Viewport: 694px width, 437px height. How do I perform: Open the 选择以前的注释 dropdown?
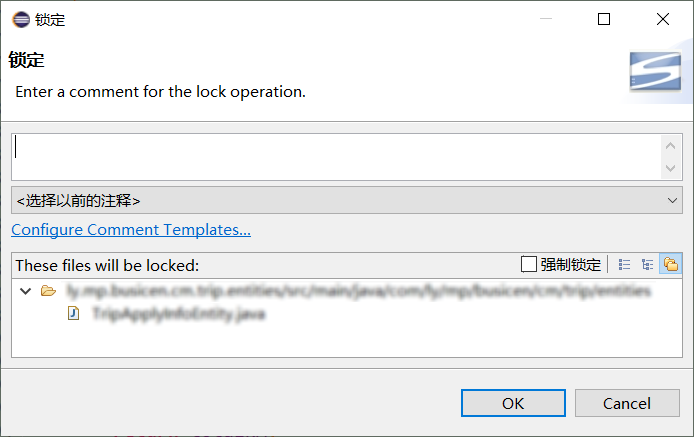[347, 201]
